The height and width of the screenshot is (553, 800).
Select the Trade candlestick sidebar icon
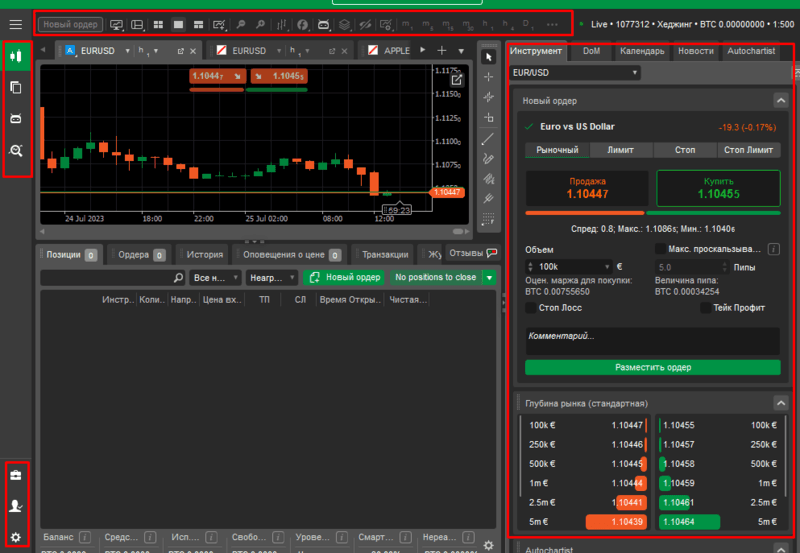(x=16, y=56)
